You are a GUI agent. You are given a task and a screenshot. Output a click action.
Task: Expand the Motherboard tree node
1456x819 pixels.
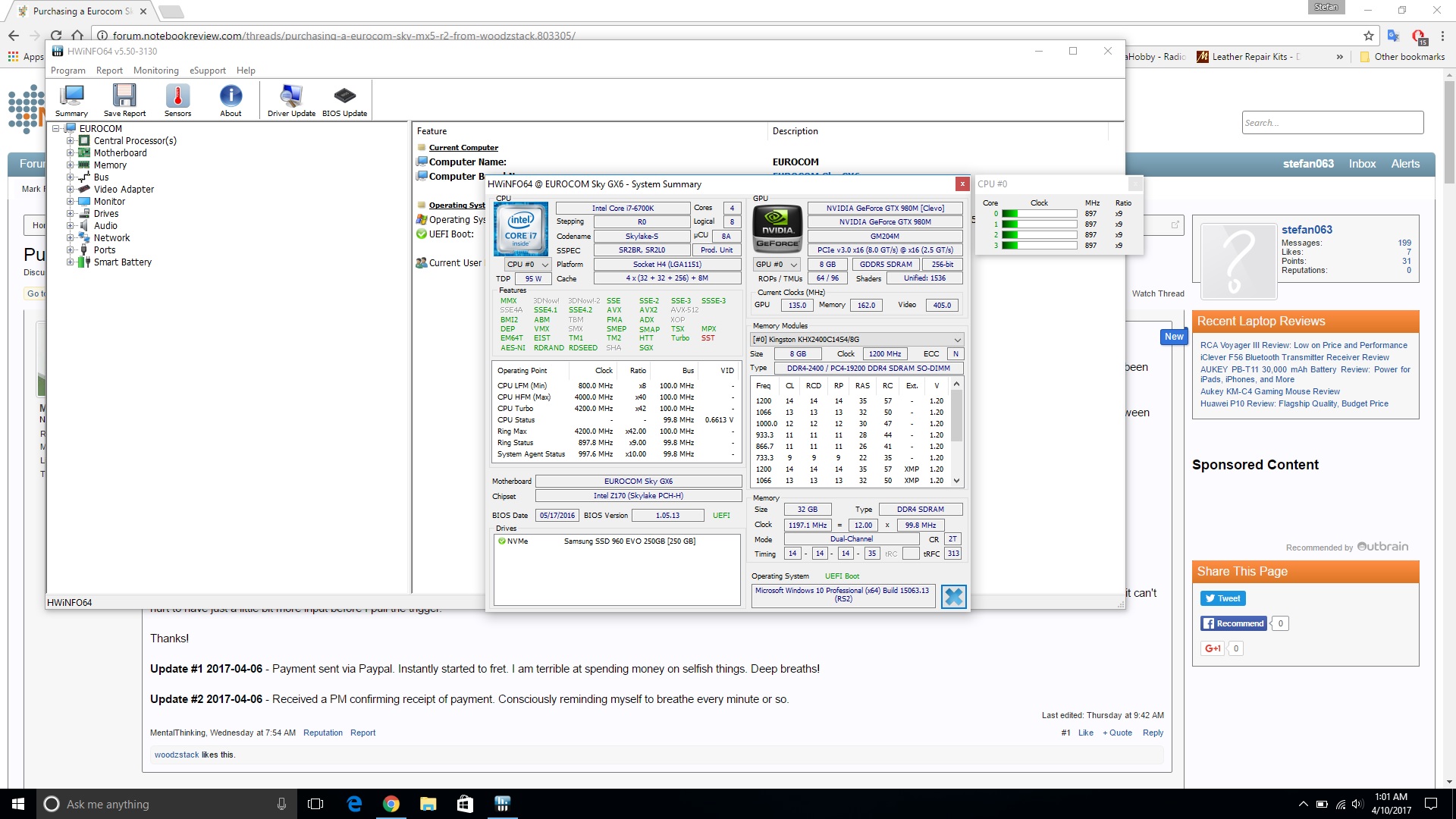click(x=70, y=152)
